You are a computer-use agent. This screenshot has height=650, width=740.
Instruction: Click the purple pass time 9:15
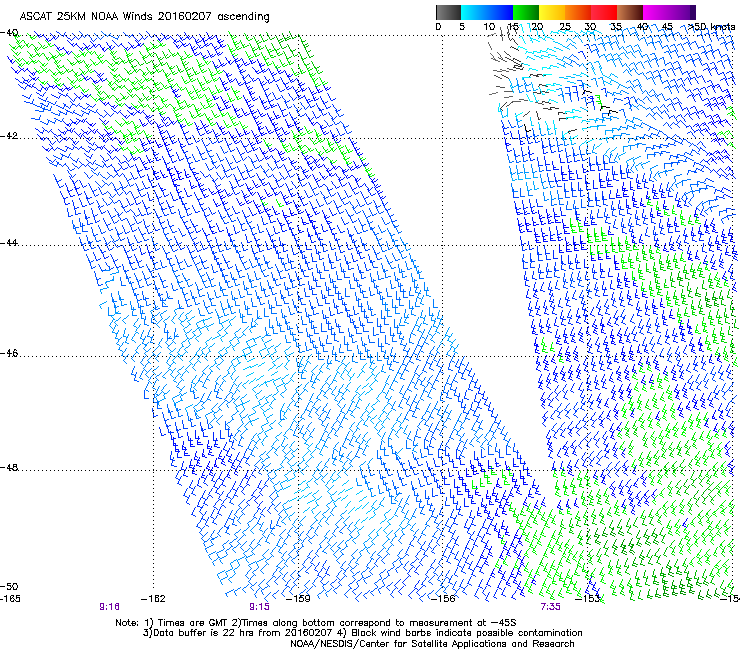(x=260, y=607)
